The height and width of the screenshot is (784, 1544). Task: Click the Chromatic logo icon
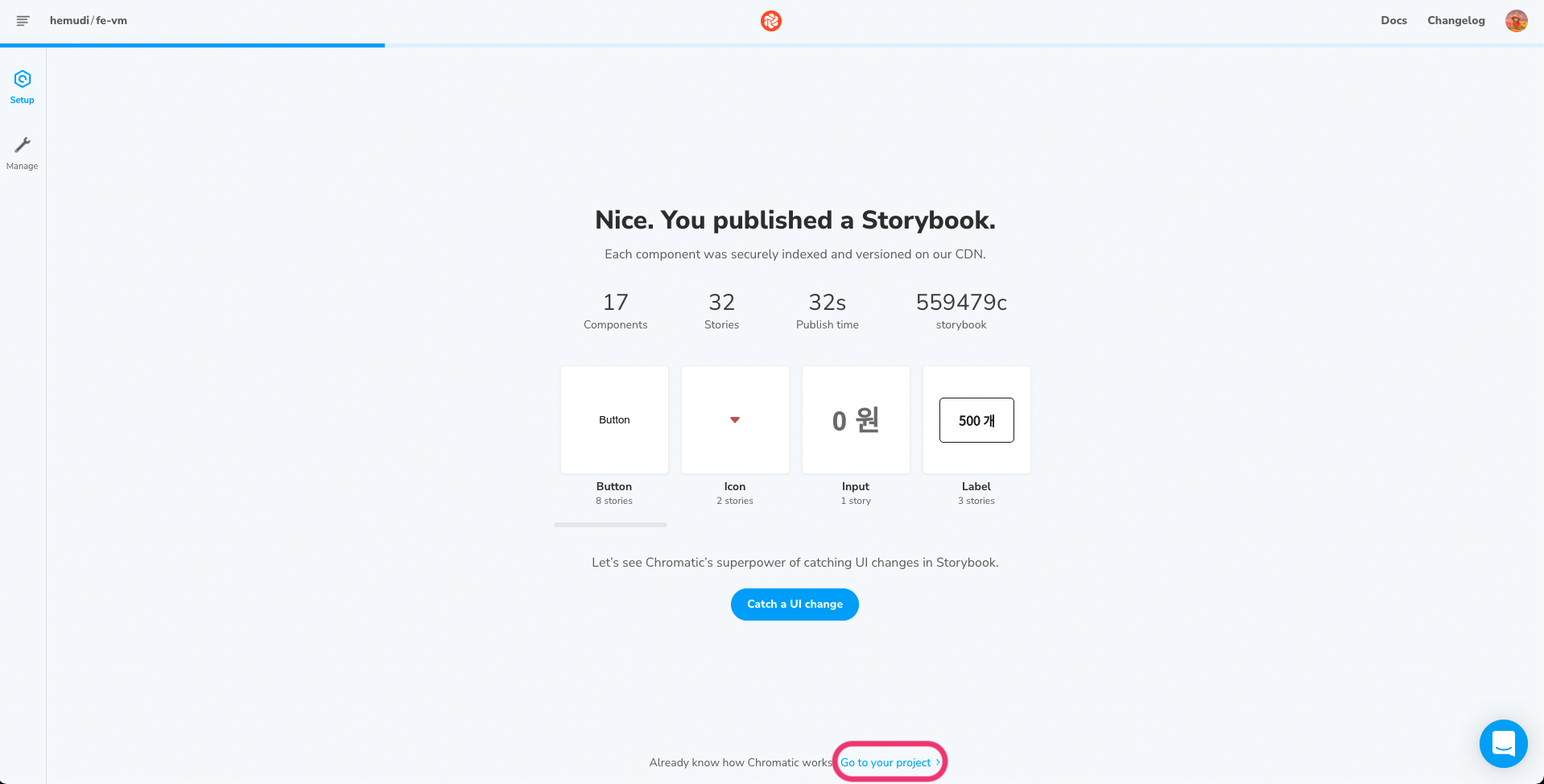click(771, 21)
